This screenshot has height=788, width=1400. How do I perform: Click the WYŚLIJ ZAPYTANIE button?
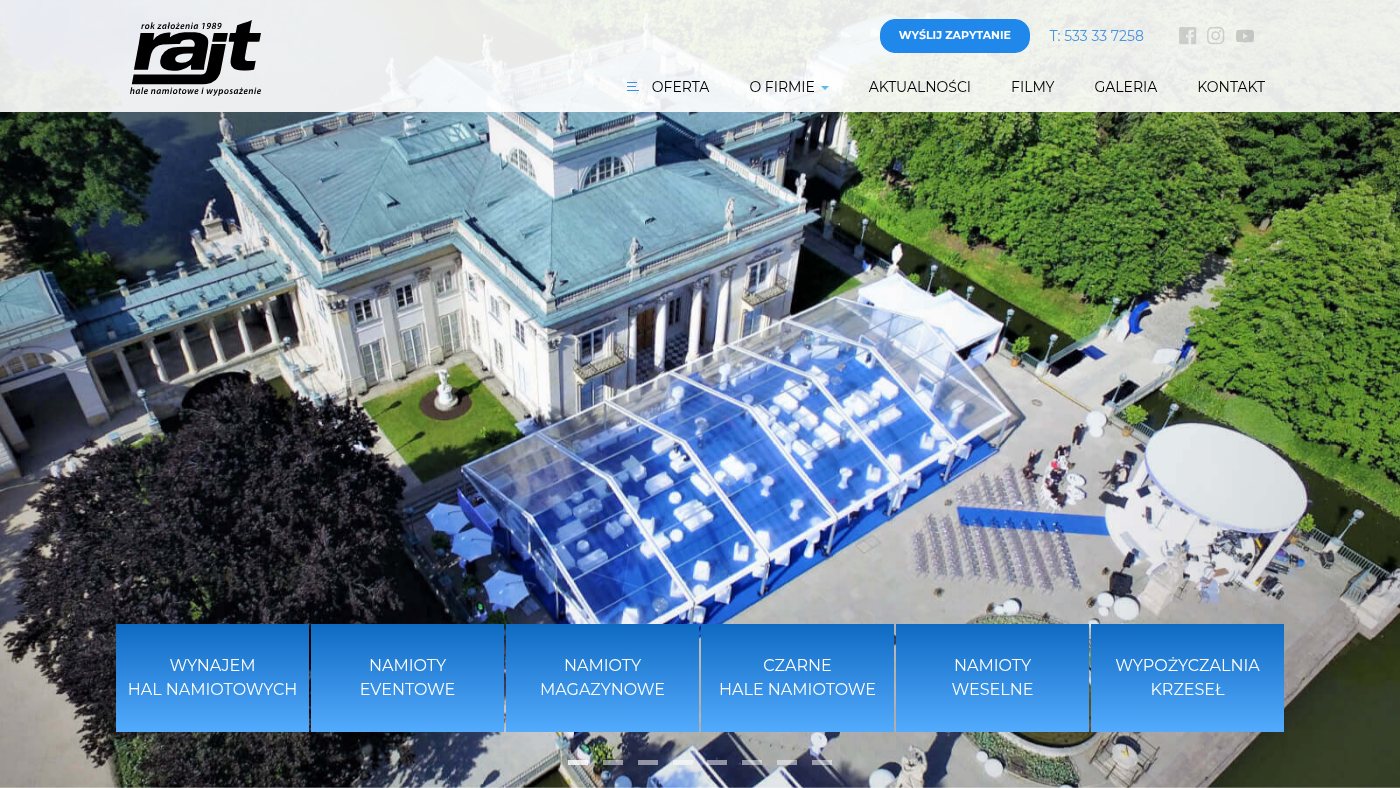pos(954,36)
